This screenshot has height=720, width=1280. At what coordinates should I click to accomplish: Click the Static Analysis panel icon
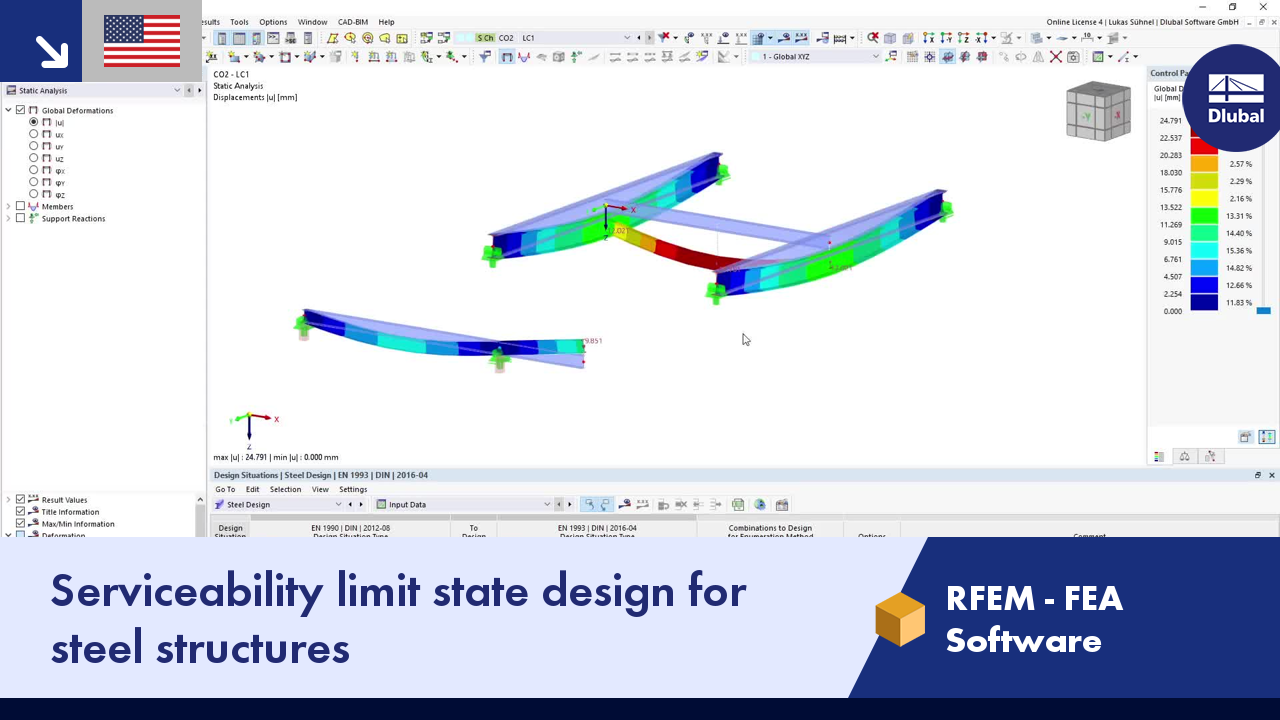(11, 90)
